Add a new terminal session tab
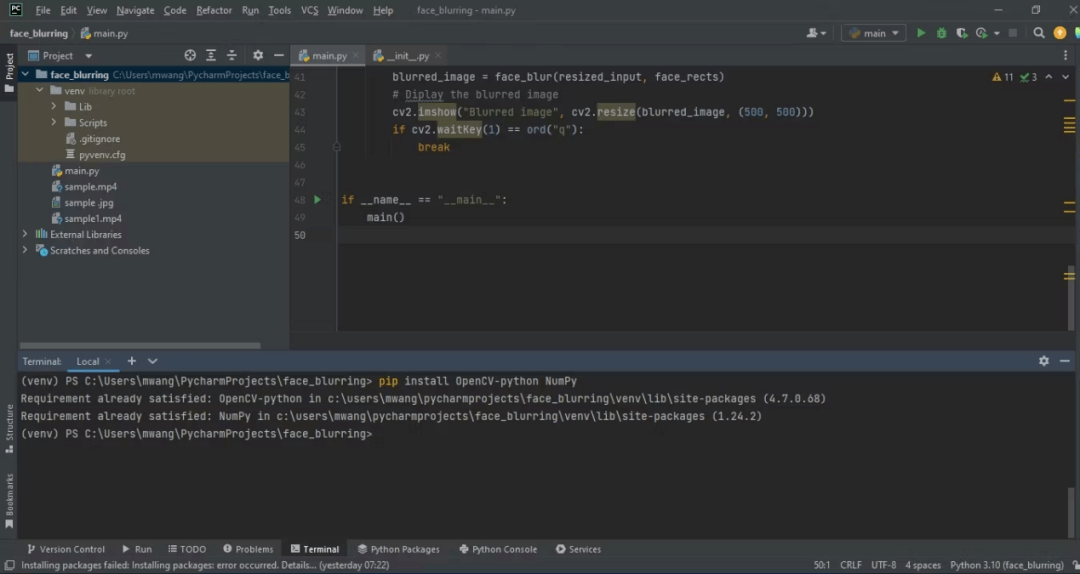1080x574 pixels. pos(132,361)
